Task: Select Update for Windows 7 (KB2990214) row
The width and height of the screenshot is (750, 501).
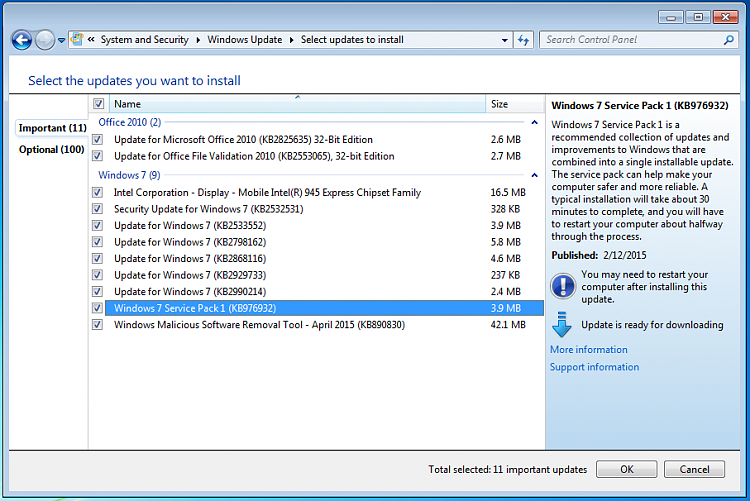Action: pos(324,291)
